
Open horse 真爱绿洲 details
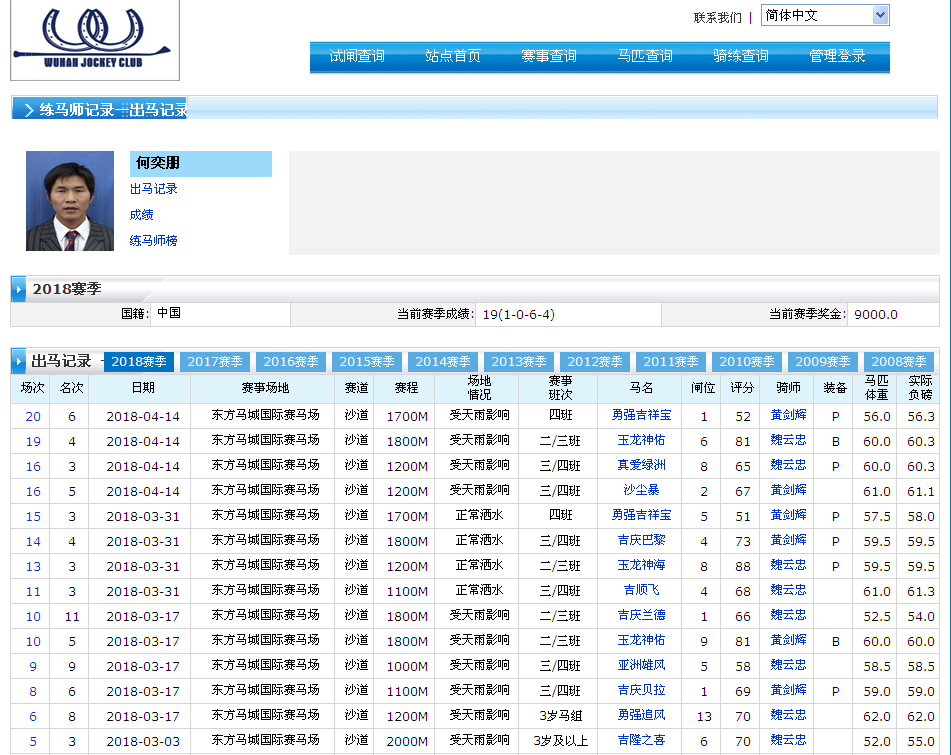tap(641, 466)
